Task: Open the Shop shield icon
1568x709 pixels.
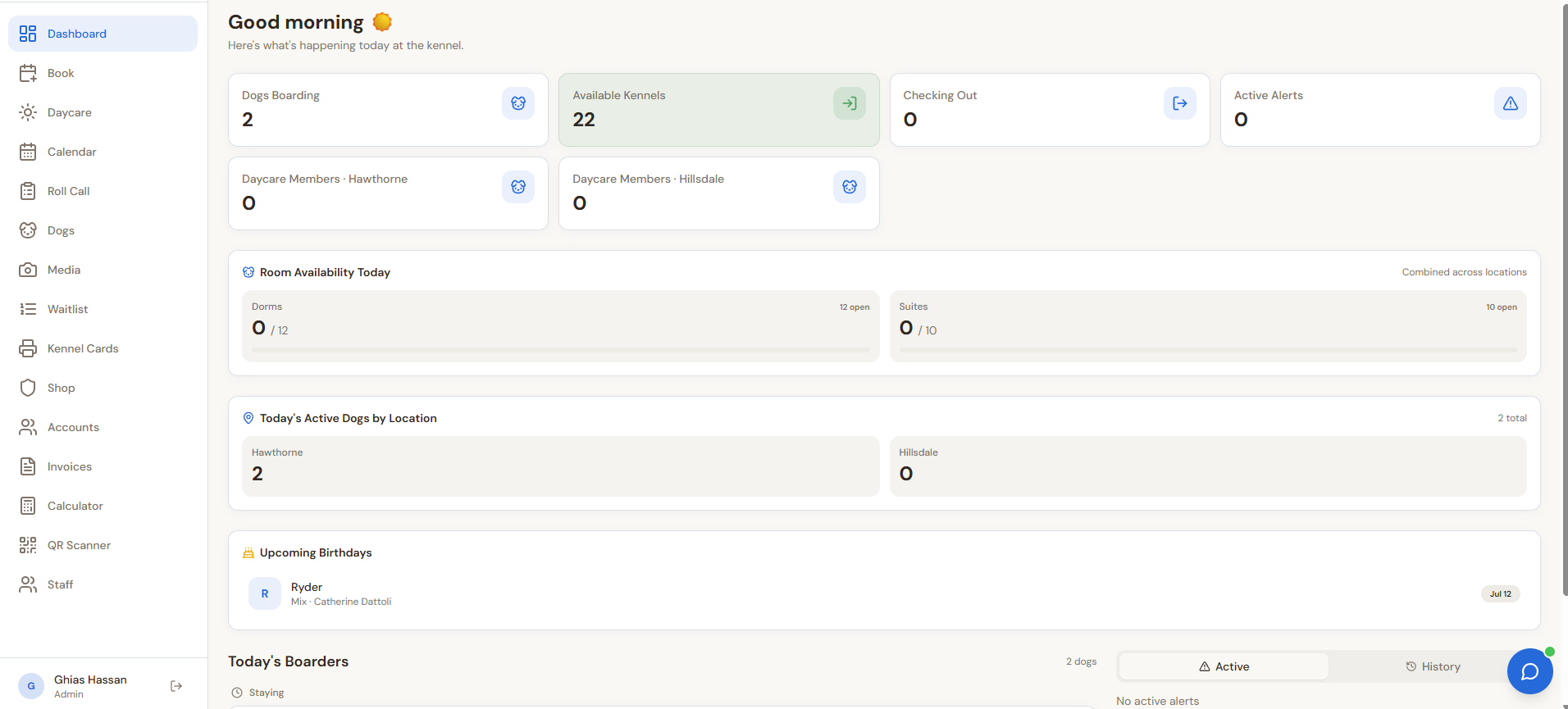Action: click(x=28, y=388)
